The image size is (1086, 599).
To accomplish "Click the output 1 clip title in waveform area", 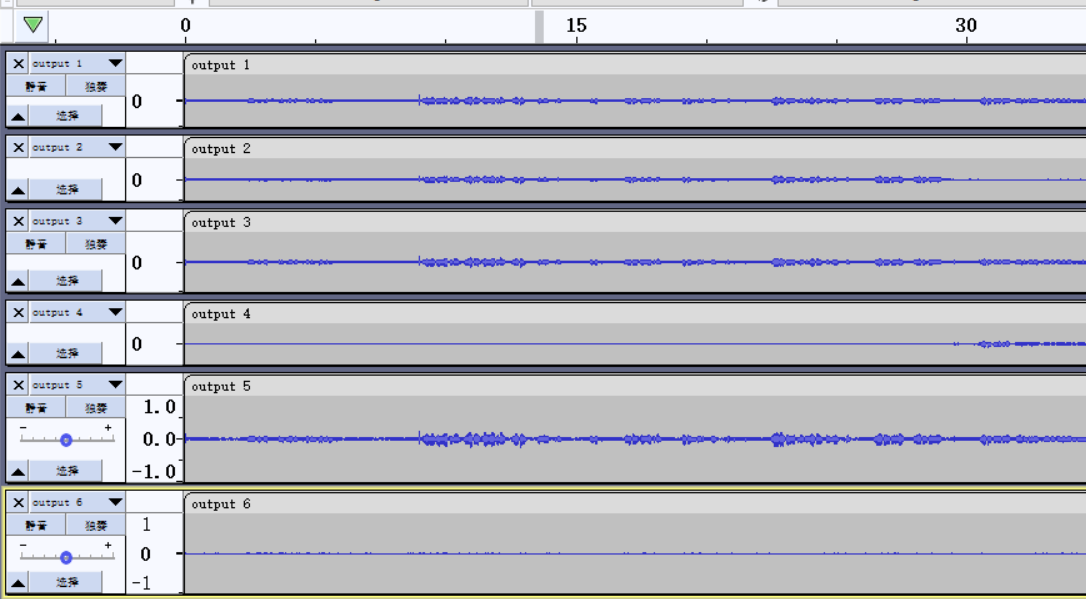I will 220,65.
